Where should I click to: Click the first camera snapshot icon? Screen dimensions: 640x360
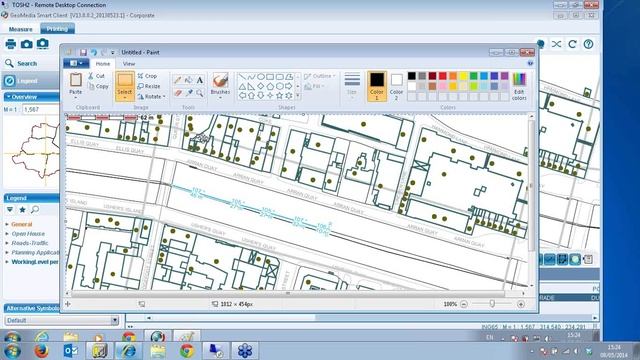[x=27, y=44]
